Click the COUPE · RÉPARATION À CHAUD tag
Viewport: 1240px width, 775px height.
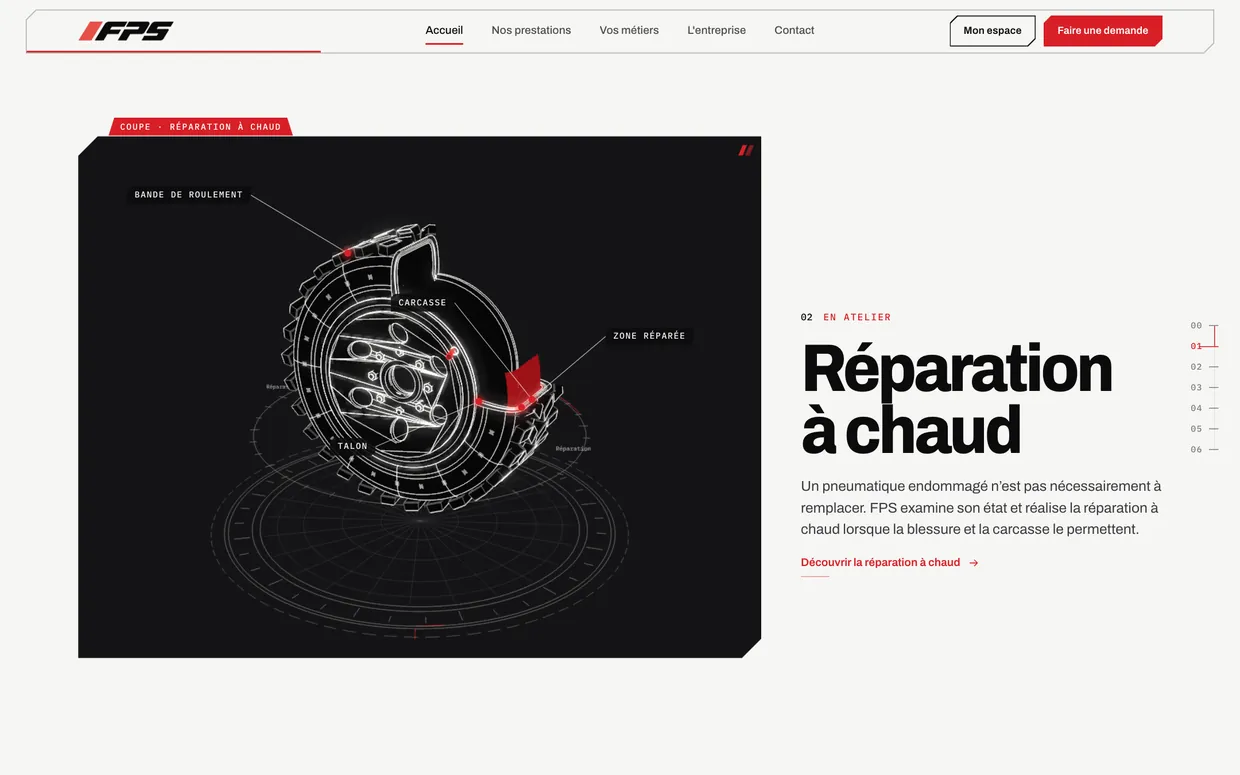click(200, 127)
